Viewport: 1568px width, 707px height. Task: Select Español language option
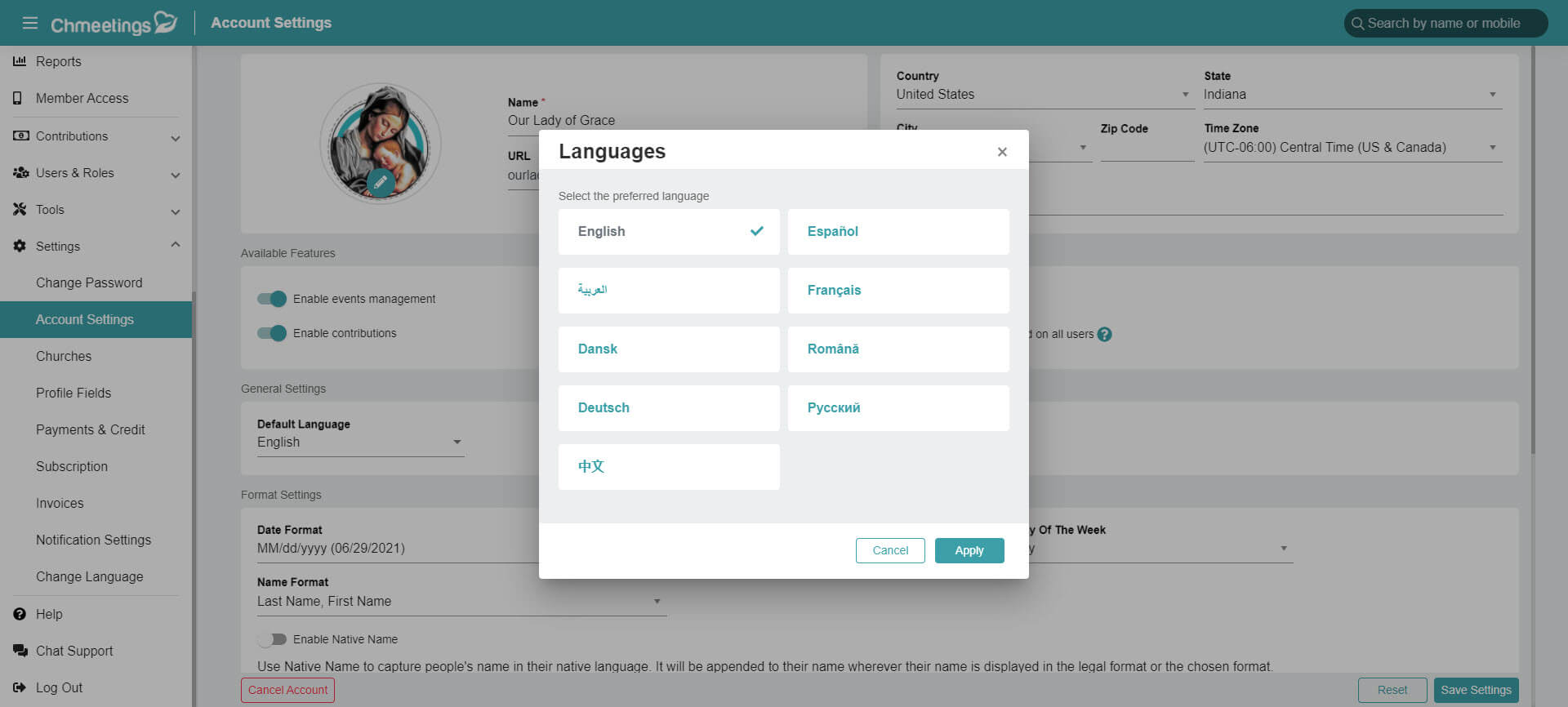click(898, 232)
